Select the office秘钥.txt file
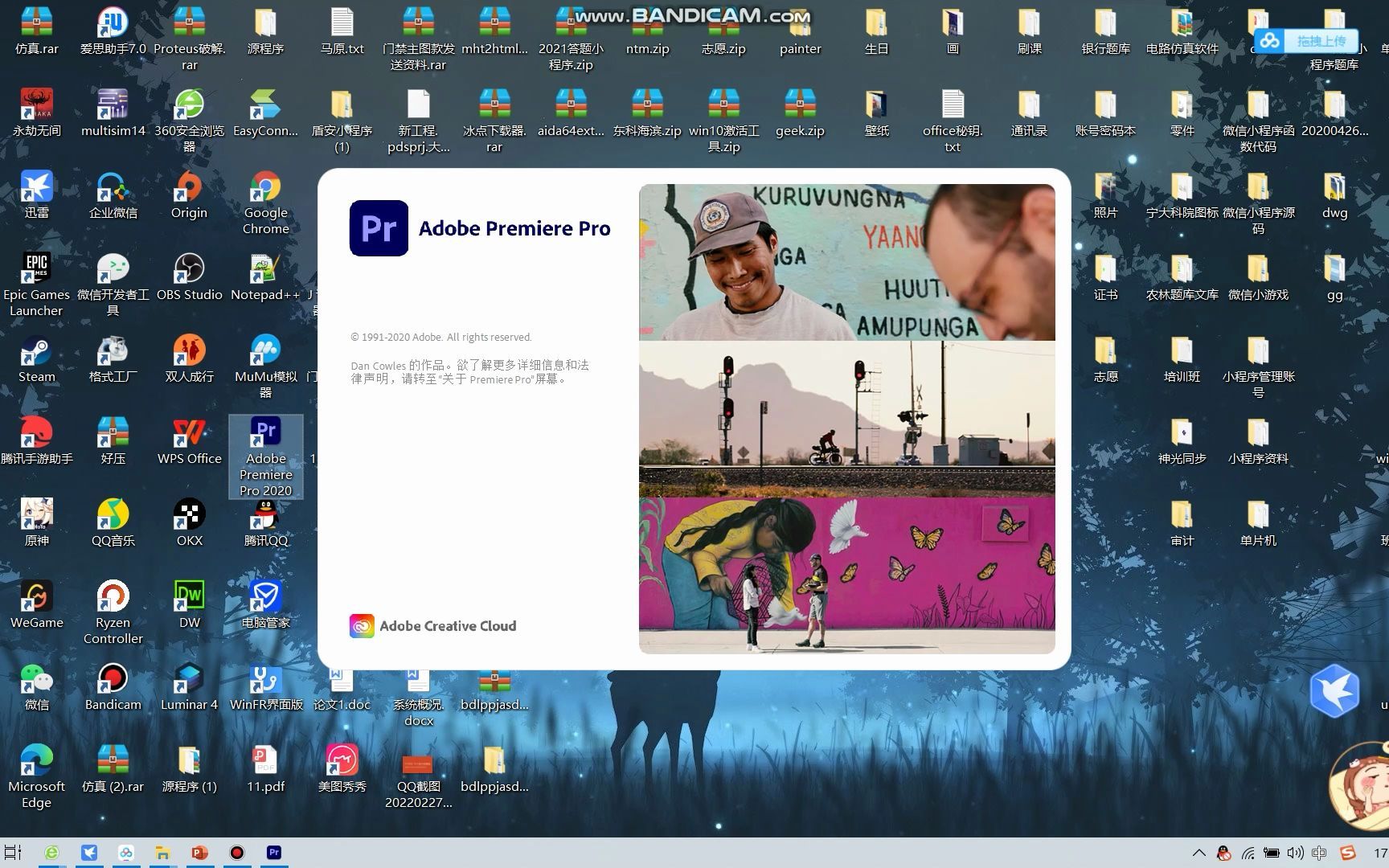 point(953,121)
